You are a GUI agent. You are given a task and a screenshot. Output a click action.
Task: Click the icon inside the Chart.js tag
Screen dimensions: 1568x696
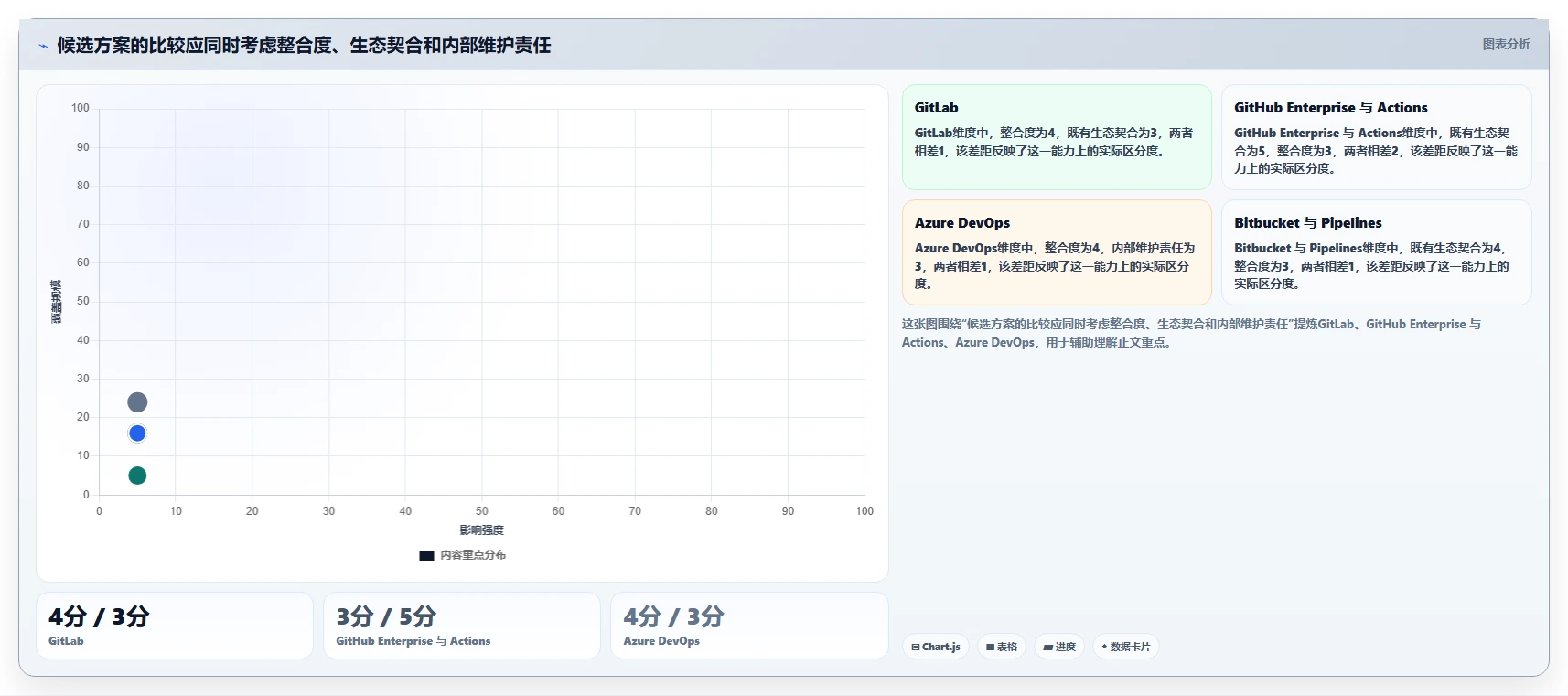916,648
